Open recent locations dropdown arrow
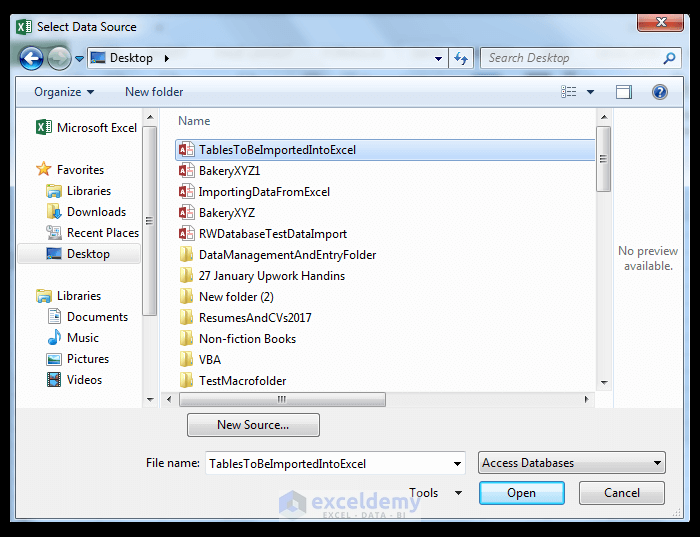 tap(79, 58)
